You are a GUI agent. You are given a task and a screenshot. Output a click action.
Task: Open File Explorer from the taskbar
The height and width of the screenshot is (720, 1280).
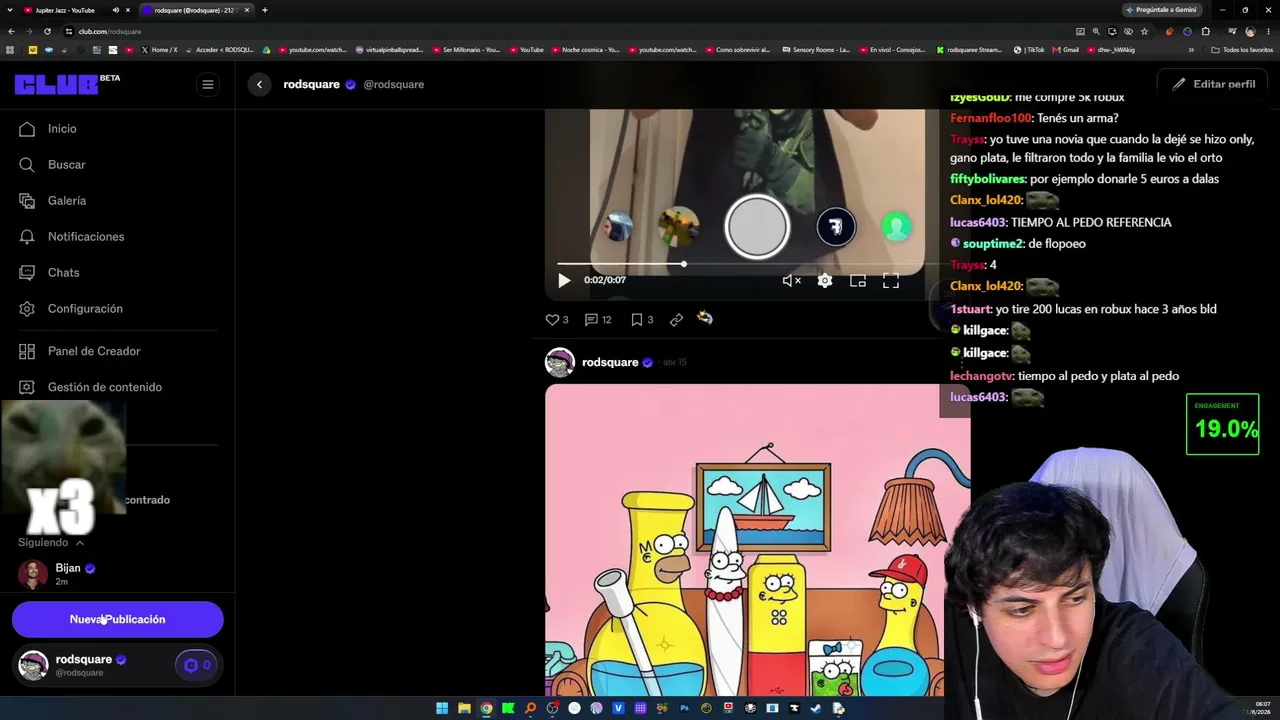464,708
